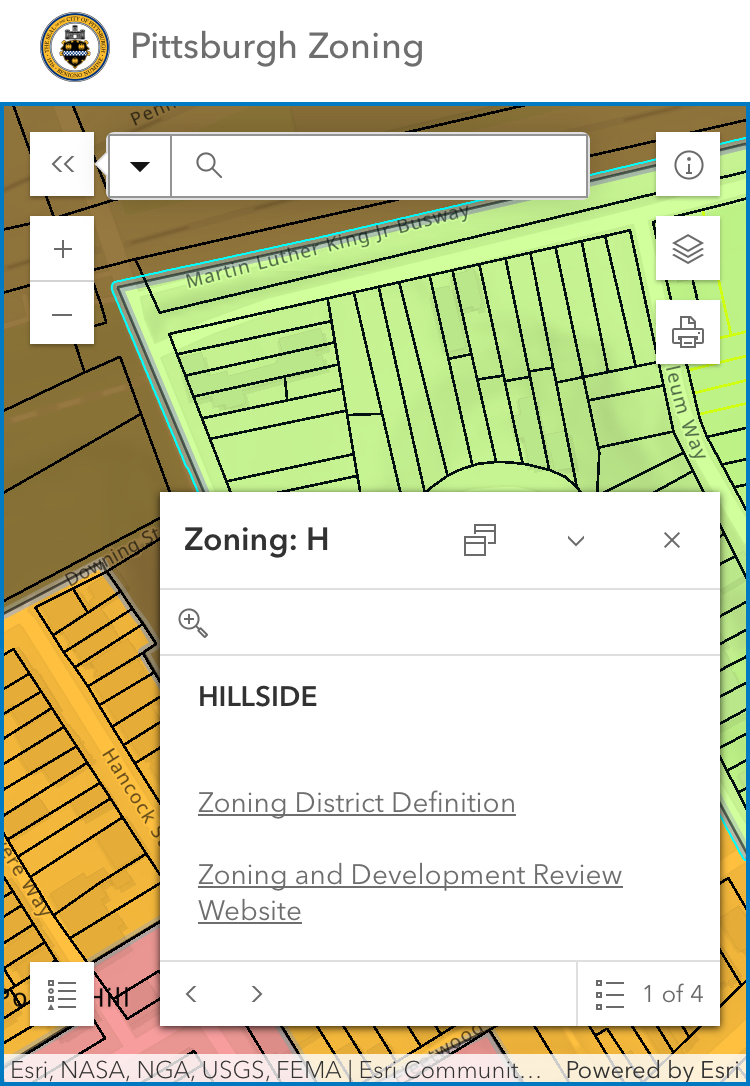750x1086 pixels.
Task: Zoom out of the map
Action: coord(62,315)
